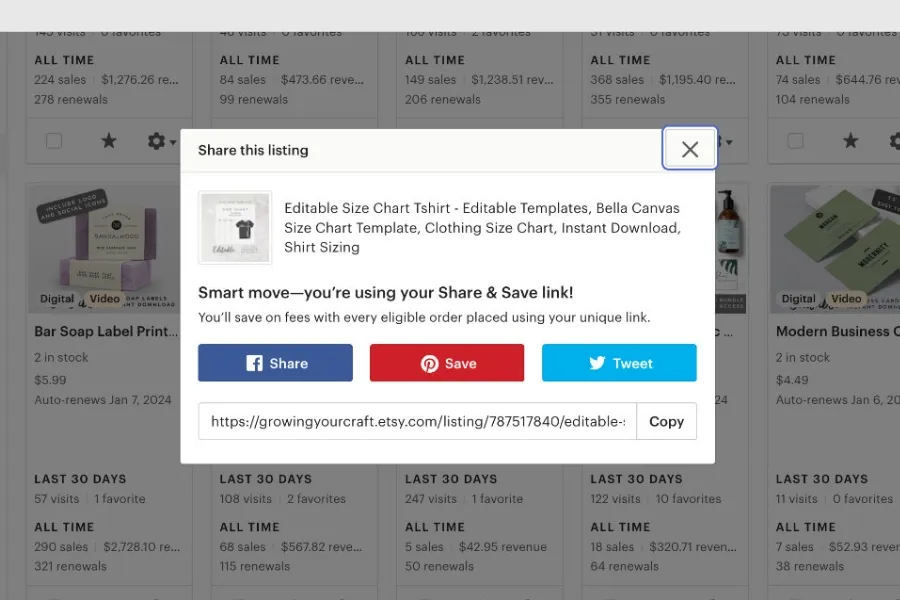Select the 'Smart move' heading text
900x600 pixels.
tap(386, 292)
